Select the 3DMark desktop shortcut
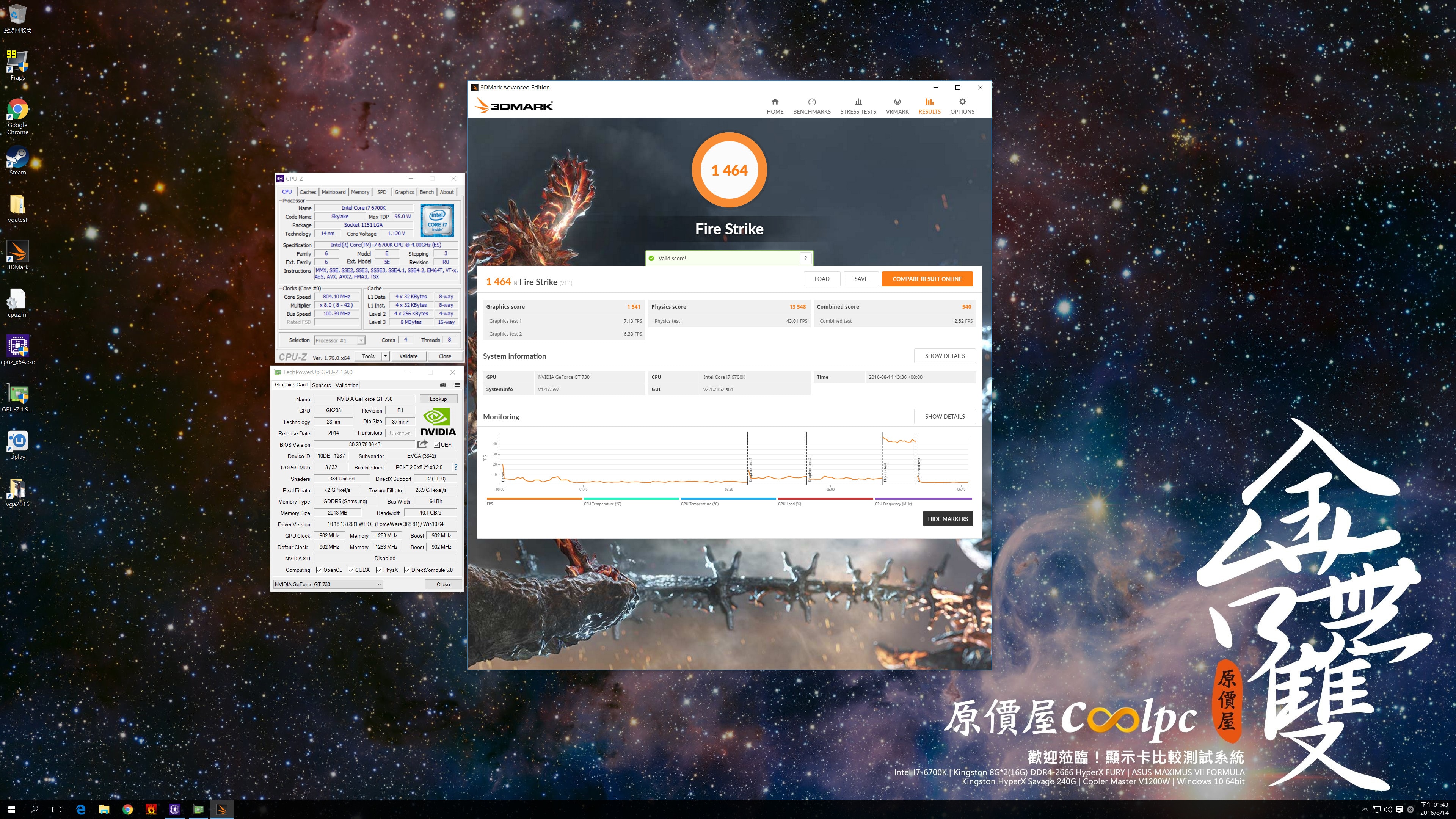 click(x=17, y=256)
